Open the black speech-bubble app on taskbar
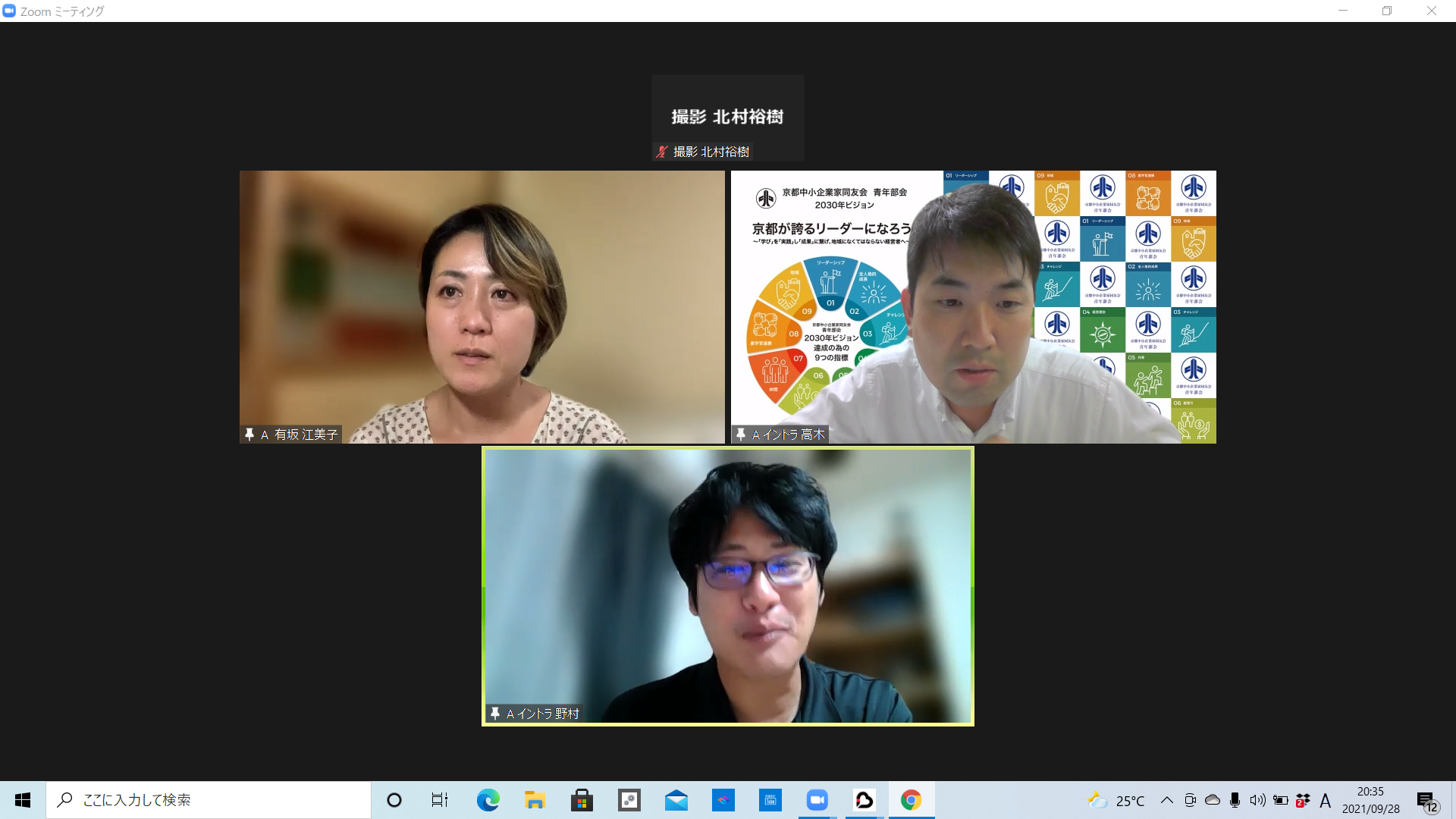The width and height of the screenshot is (1456, 819). click(x=864, y=800)
